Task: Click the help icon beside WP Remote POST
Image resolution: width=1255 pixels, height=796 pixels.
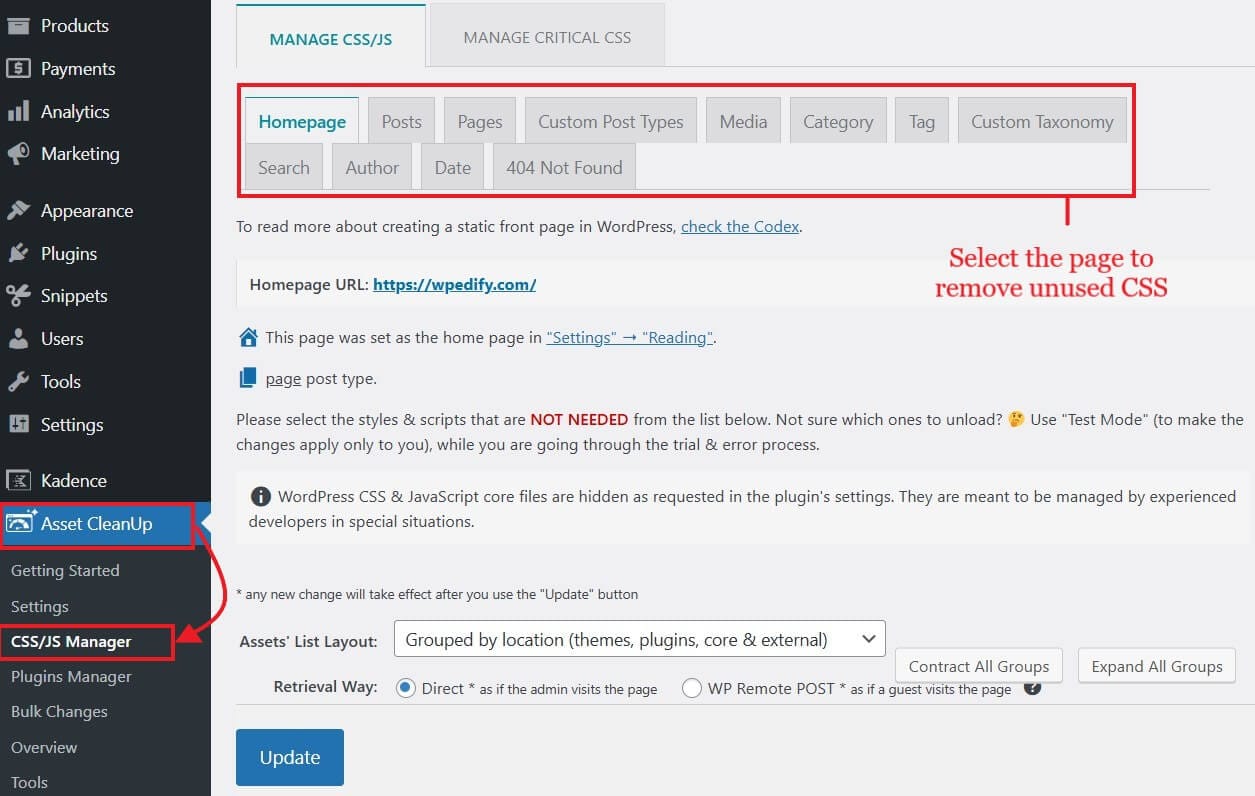Action: click(1032, 687)
